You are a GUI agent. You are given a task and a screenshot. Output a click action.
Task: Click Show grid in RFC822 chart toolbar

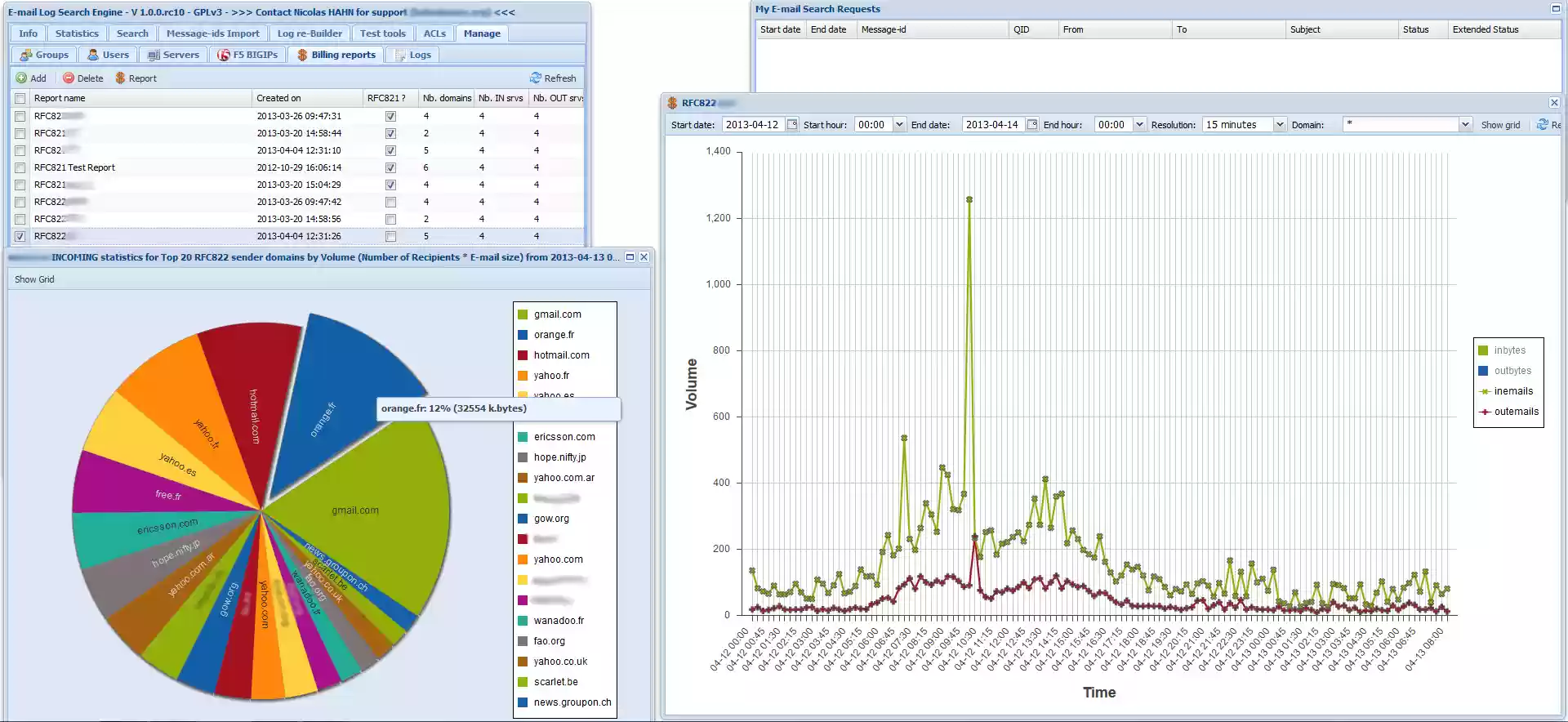click(1500, 125)
